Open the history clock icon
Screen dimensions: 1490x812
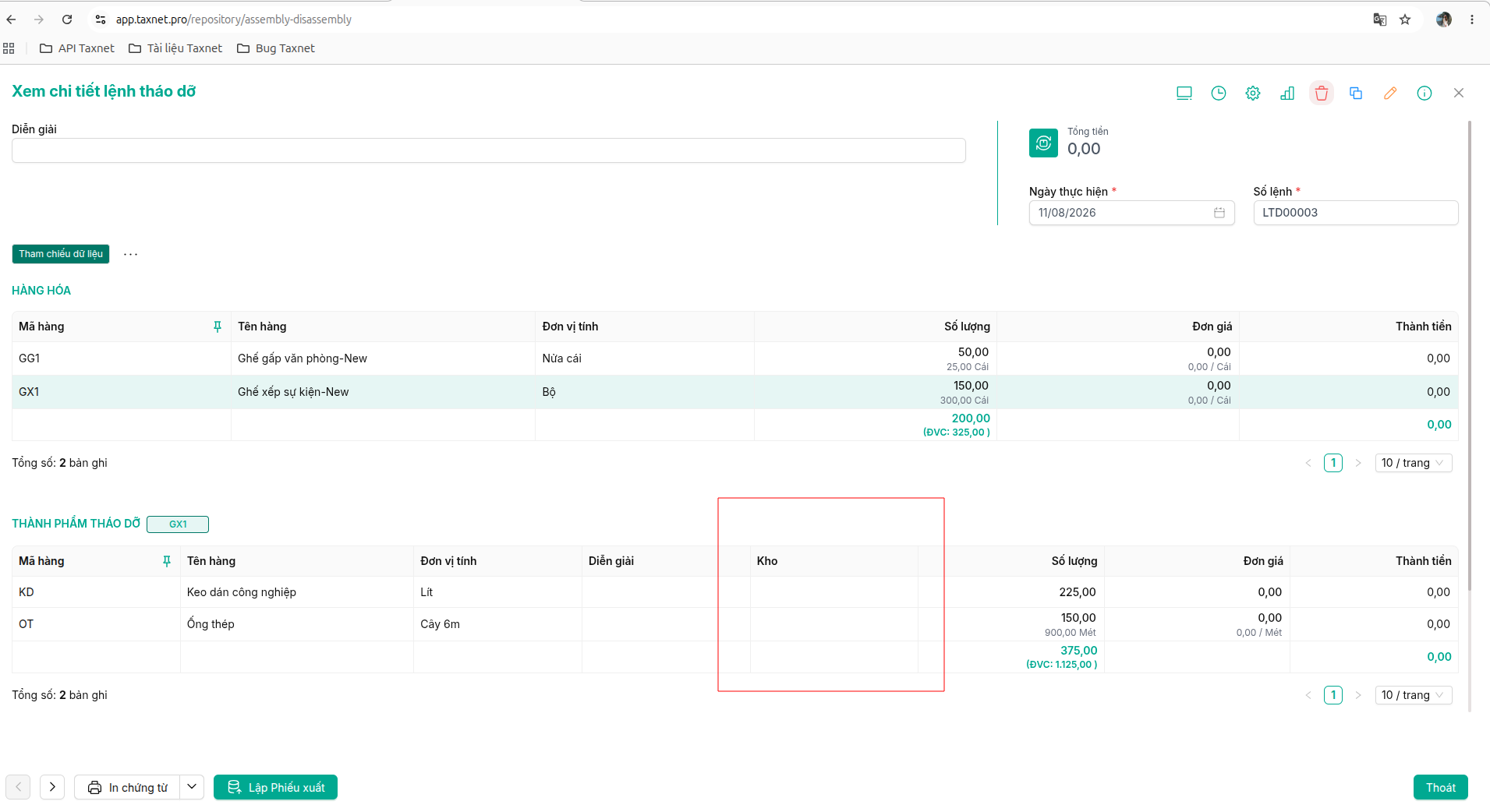tap(1218, 93)
